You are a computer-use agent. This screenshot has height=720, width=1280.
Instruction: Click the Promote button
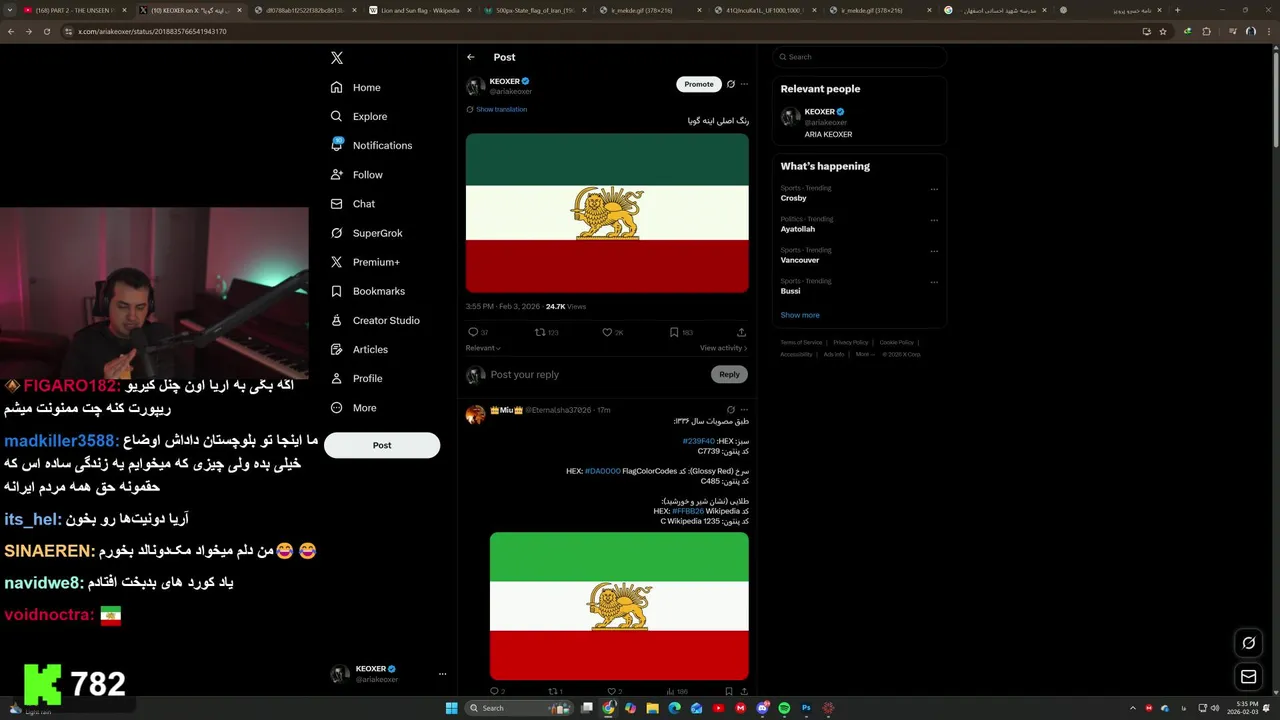pos(699,84)
